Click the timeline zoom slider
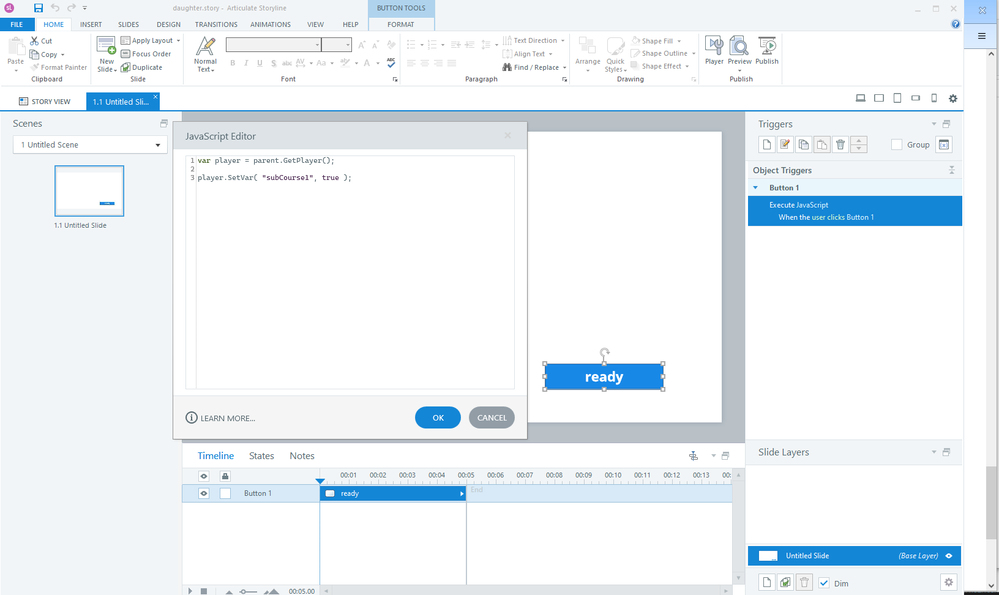 click(248, 592)
